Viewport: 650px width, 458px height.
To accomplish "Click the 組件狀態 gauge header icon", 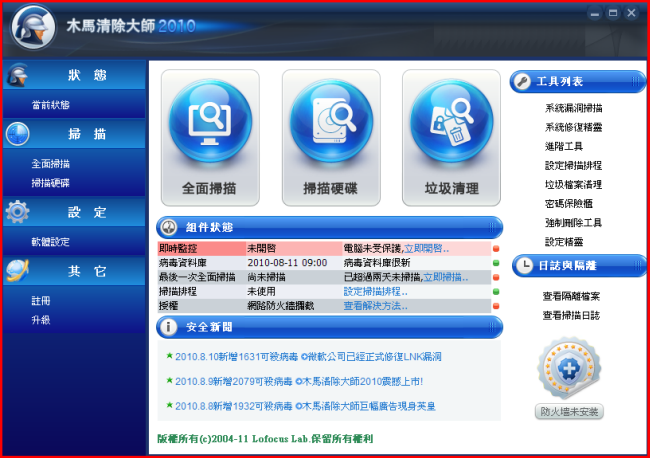I will [169, 227].
